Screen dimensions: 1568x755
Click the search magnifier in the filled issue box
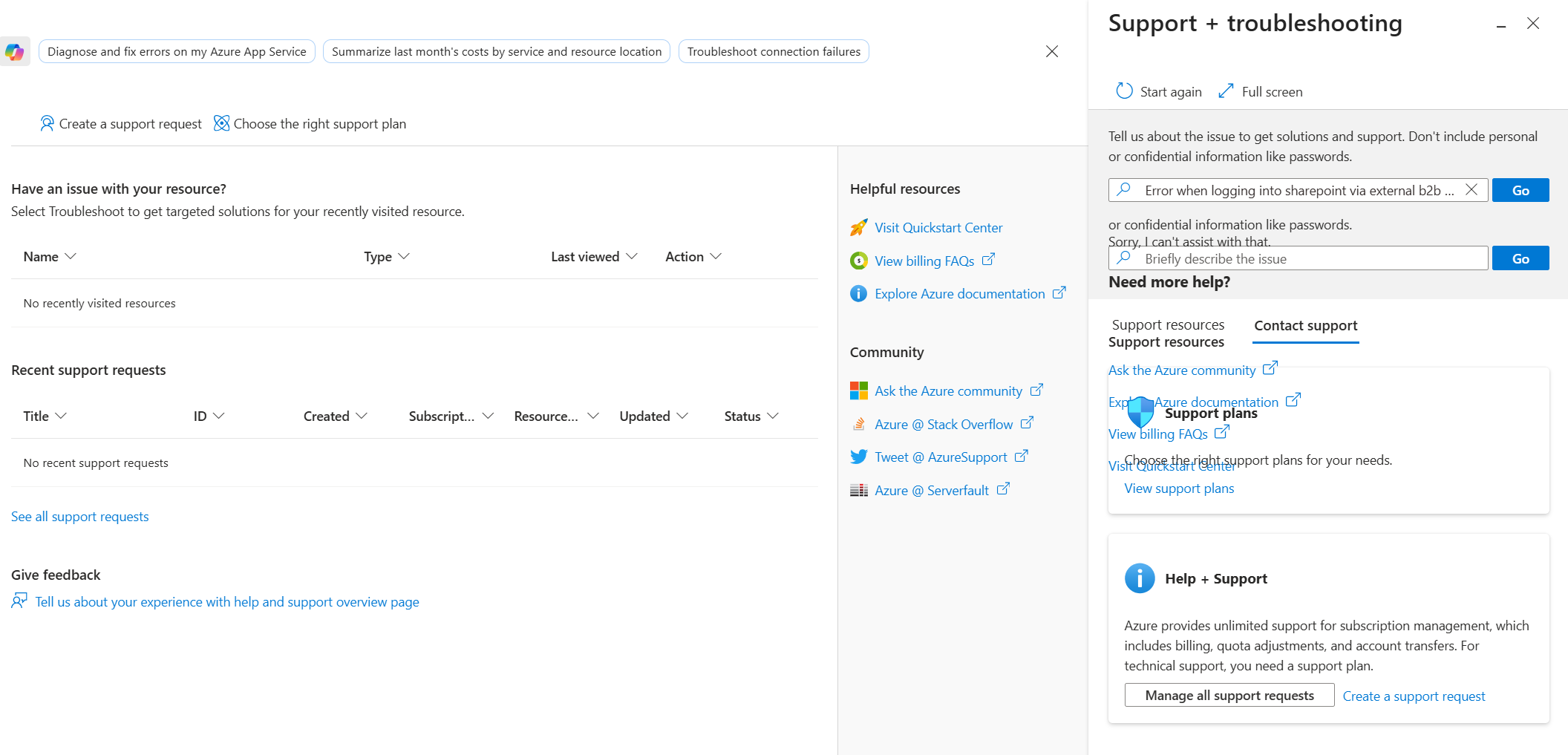pos(1124,189)
